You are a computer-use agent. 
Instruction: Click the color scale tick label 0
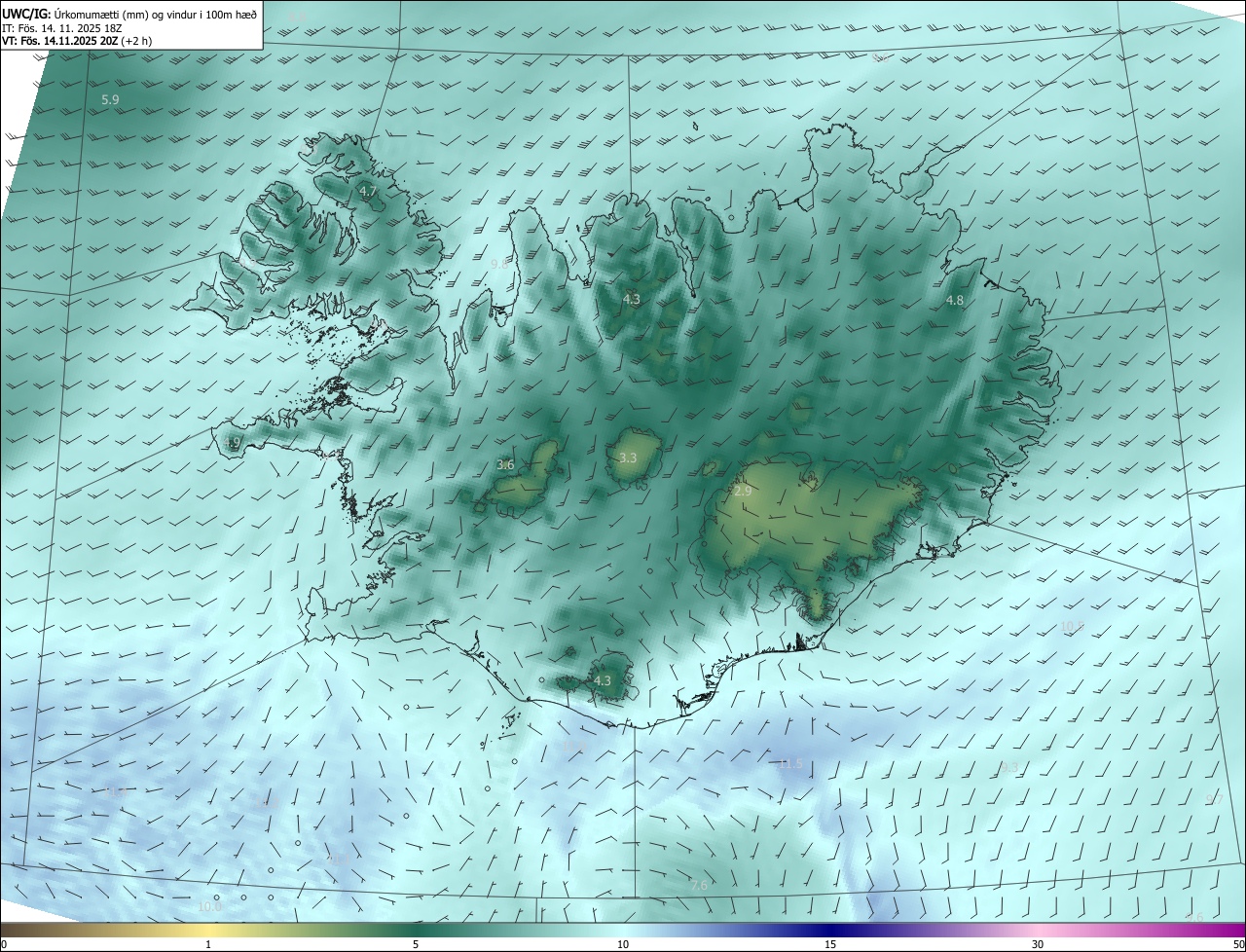[3, 945]
